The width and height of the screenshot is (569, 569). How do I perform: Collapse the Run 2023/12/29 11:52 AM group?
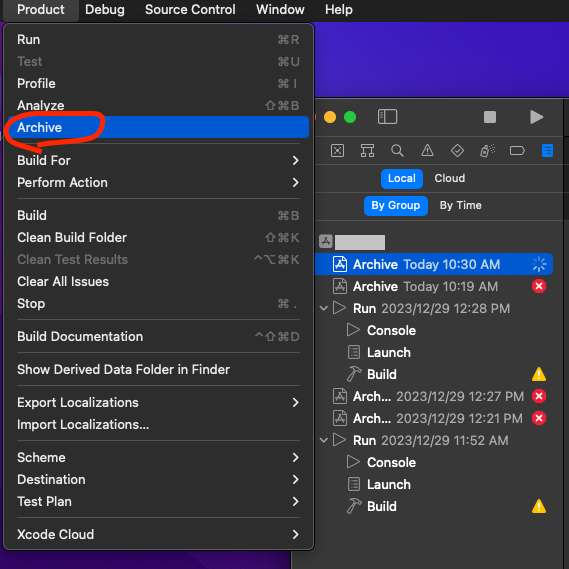pyautogui.click(x=324, y=441)
